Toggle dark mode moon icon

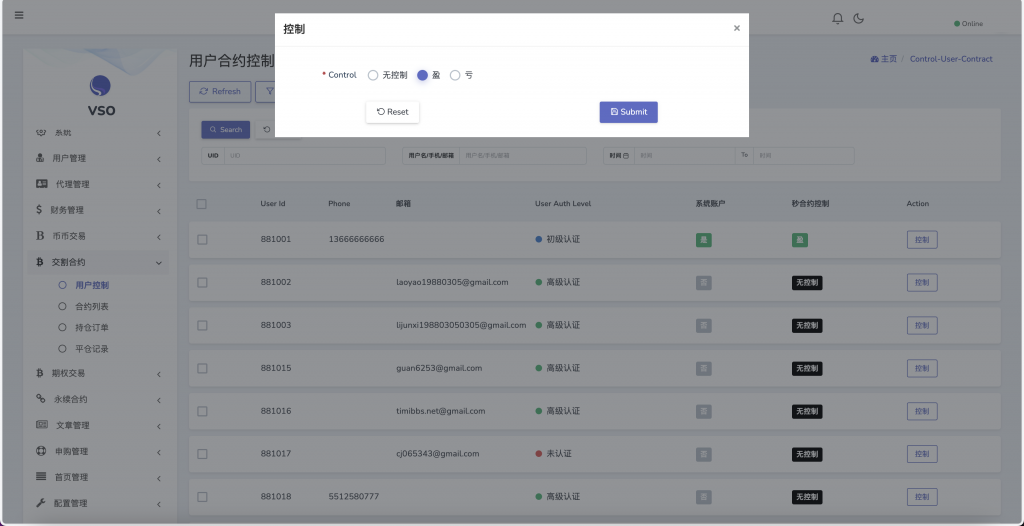click(858, 19)
